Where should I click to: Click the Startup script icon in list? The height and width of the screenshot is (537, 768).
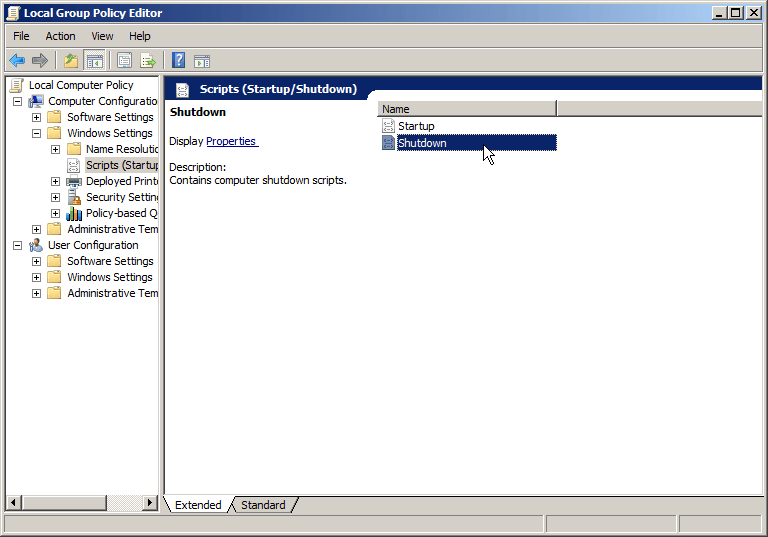click(388, 126)
